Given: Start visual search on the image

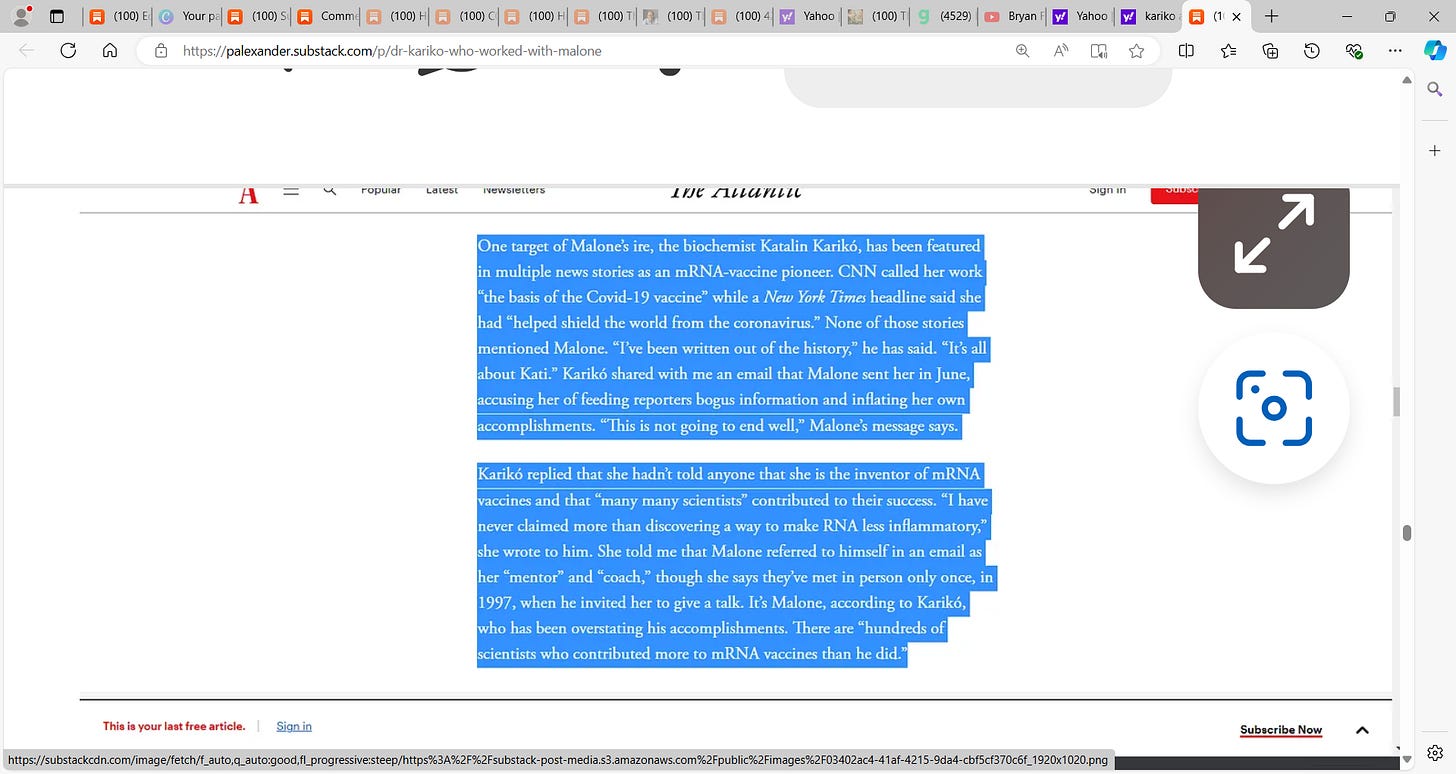Looking at the screenshot, I should pos(1273,408).
